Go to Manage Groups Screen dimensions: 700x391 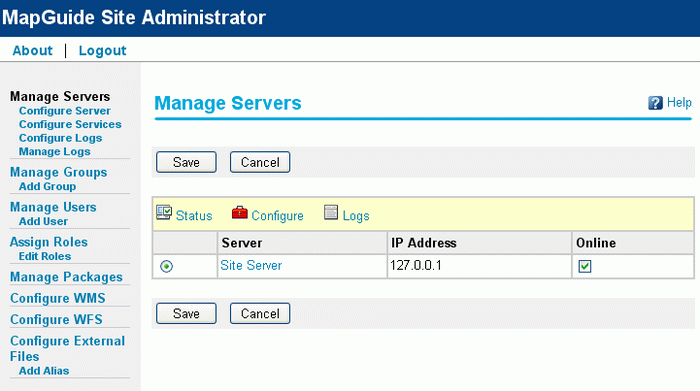coord(58,172)
